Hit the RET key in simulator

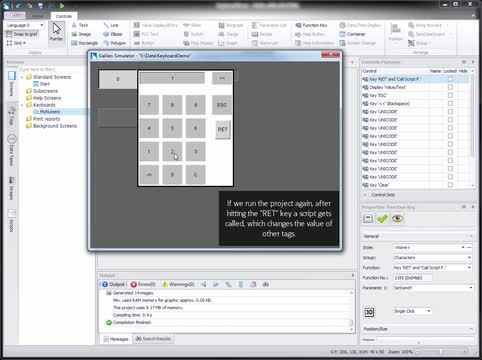tap(222, 129)
